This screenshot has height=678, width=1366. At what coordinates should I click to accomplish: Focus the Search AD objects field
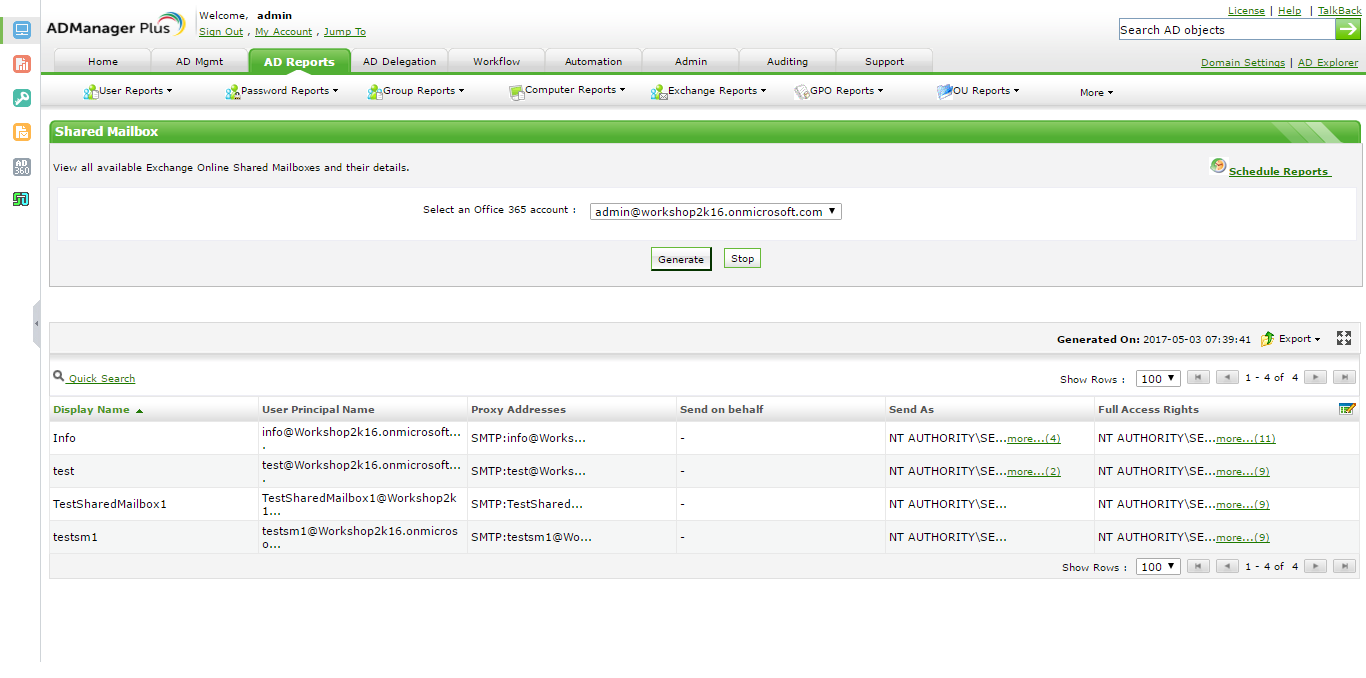coord(1227,30)
